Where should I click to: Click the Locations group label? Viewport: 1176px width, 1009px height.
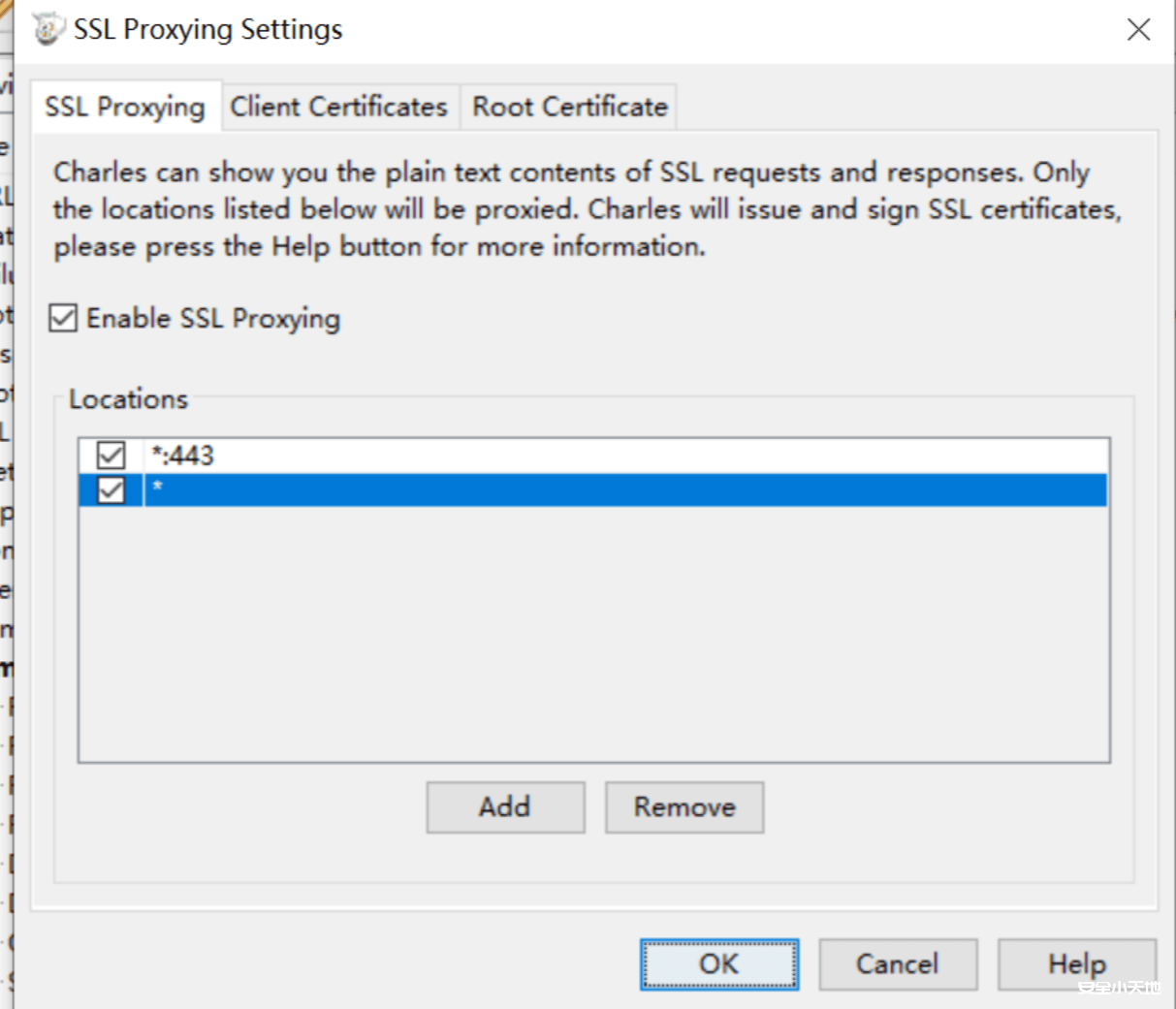click(x=128, y=399)
